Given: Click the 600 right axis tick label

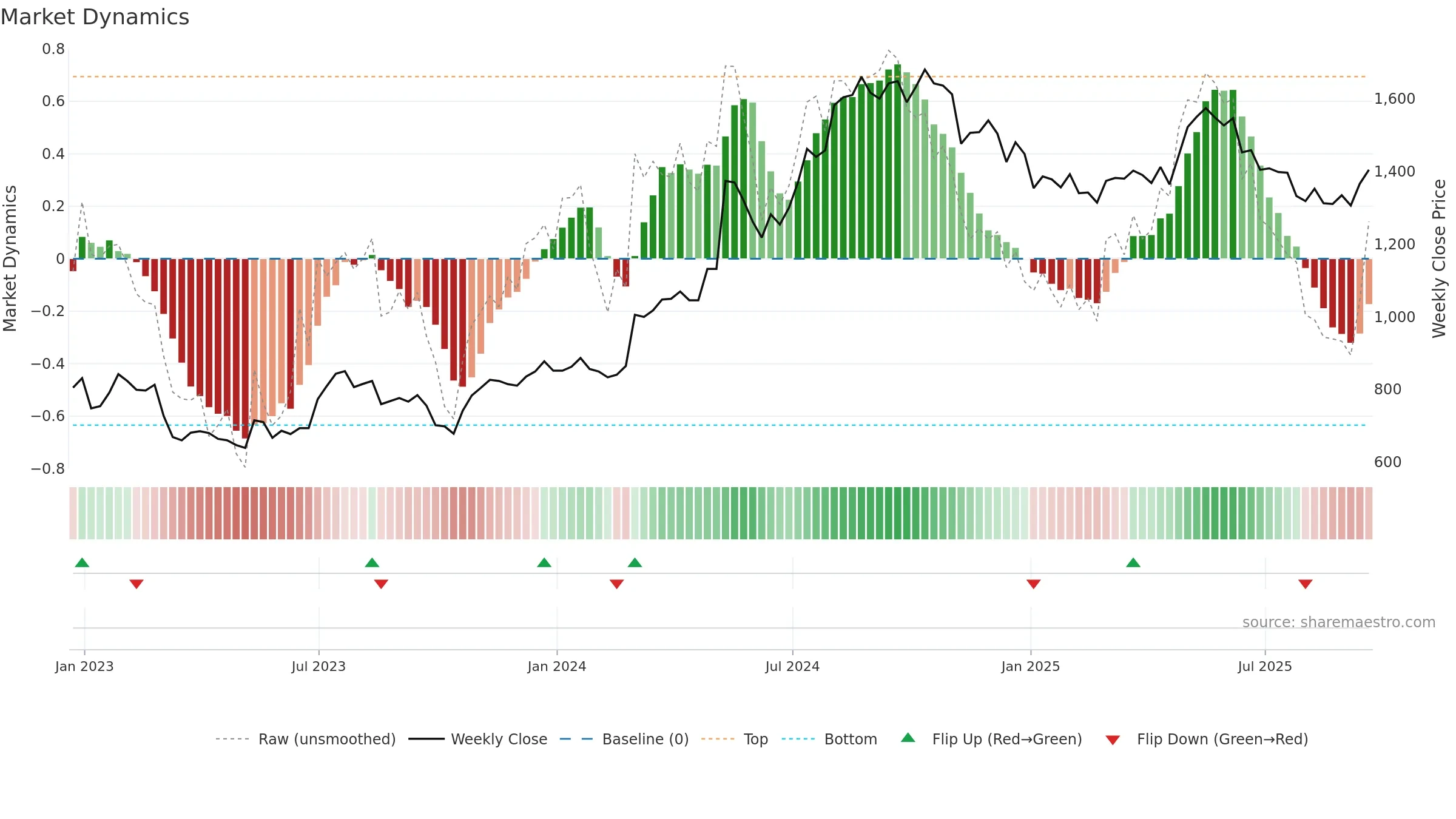Looking at the screenshot, I should pyautogui.click(x=1388, y=462).
